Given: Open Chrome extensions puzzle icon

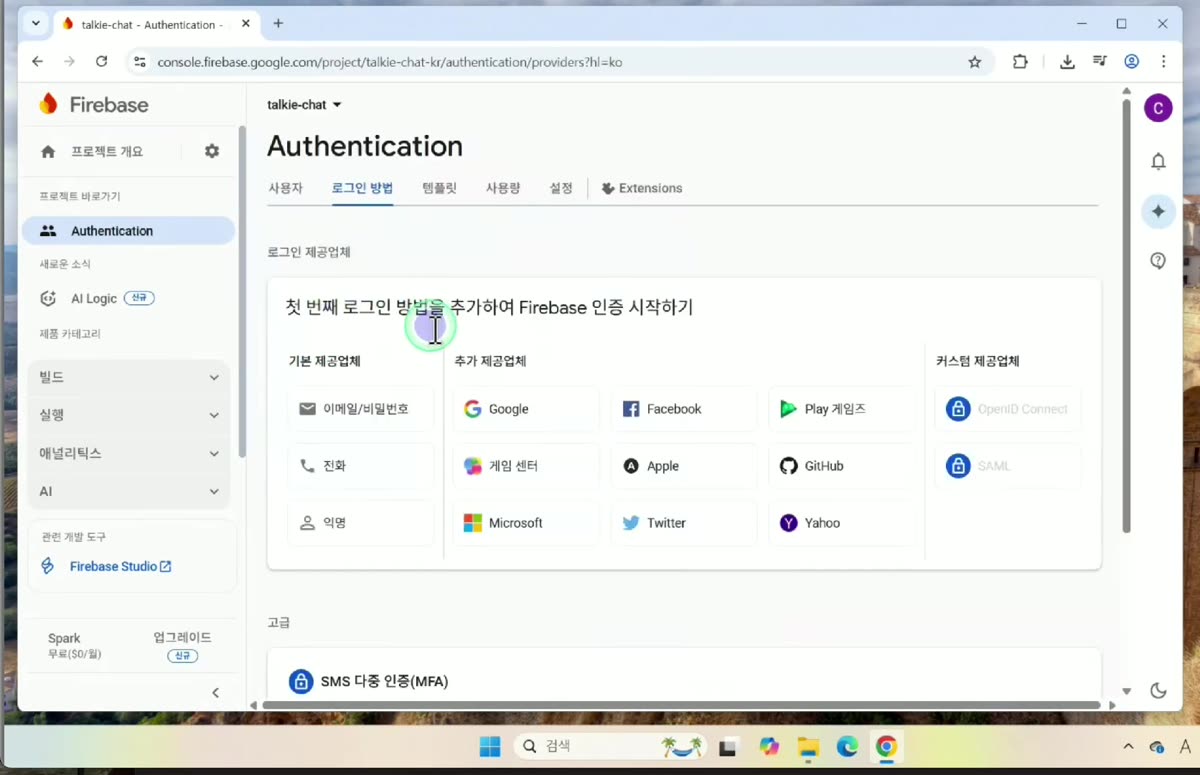Looking at the screenshot, I should coord(1020,62).
